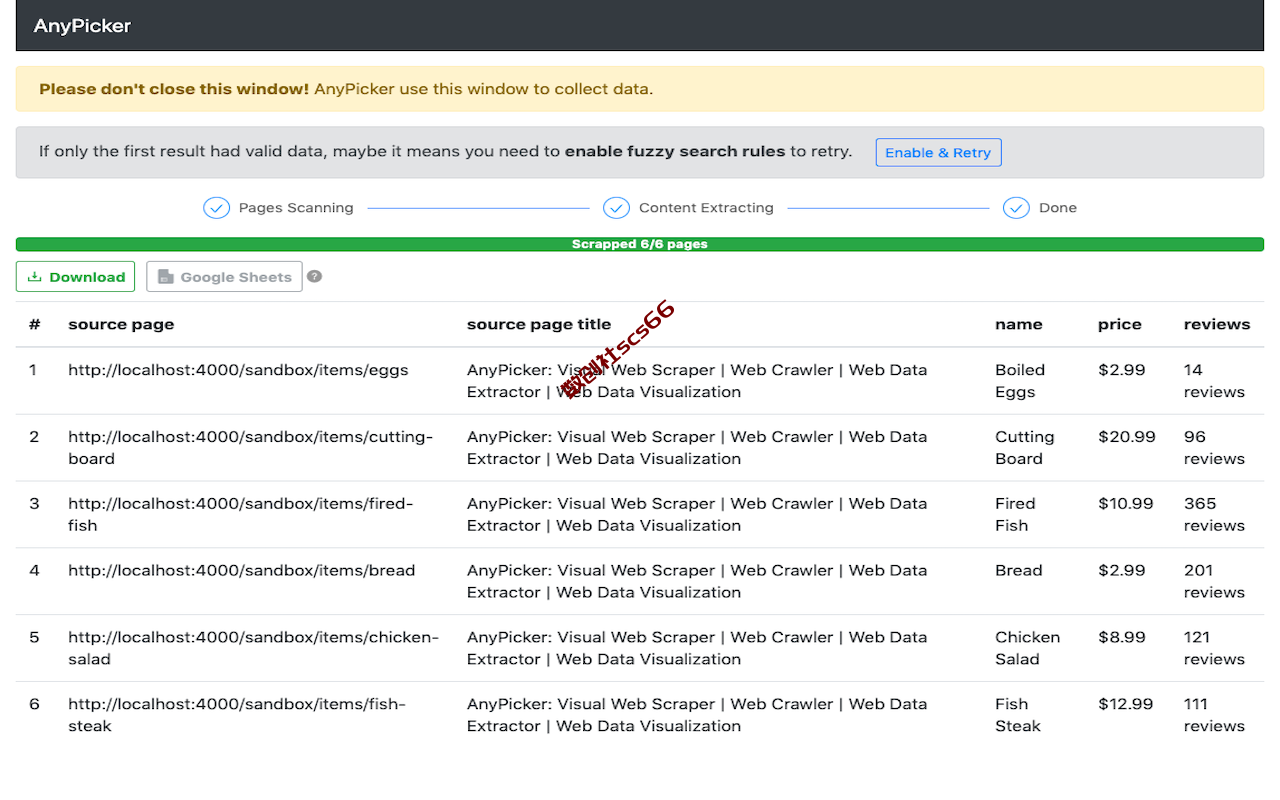Screen dimensions: 1280x800
Task: Click the $20.99 price cell
Action: pos(1127,437)
